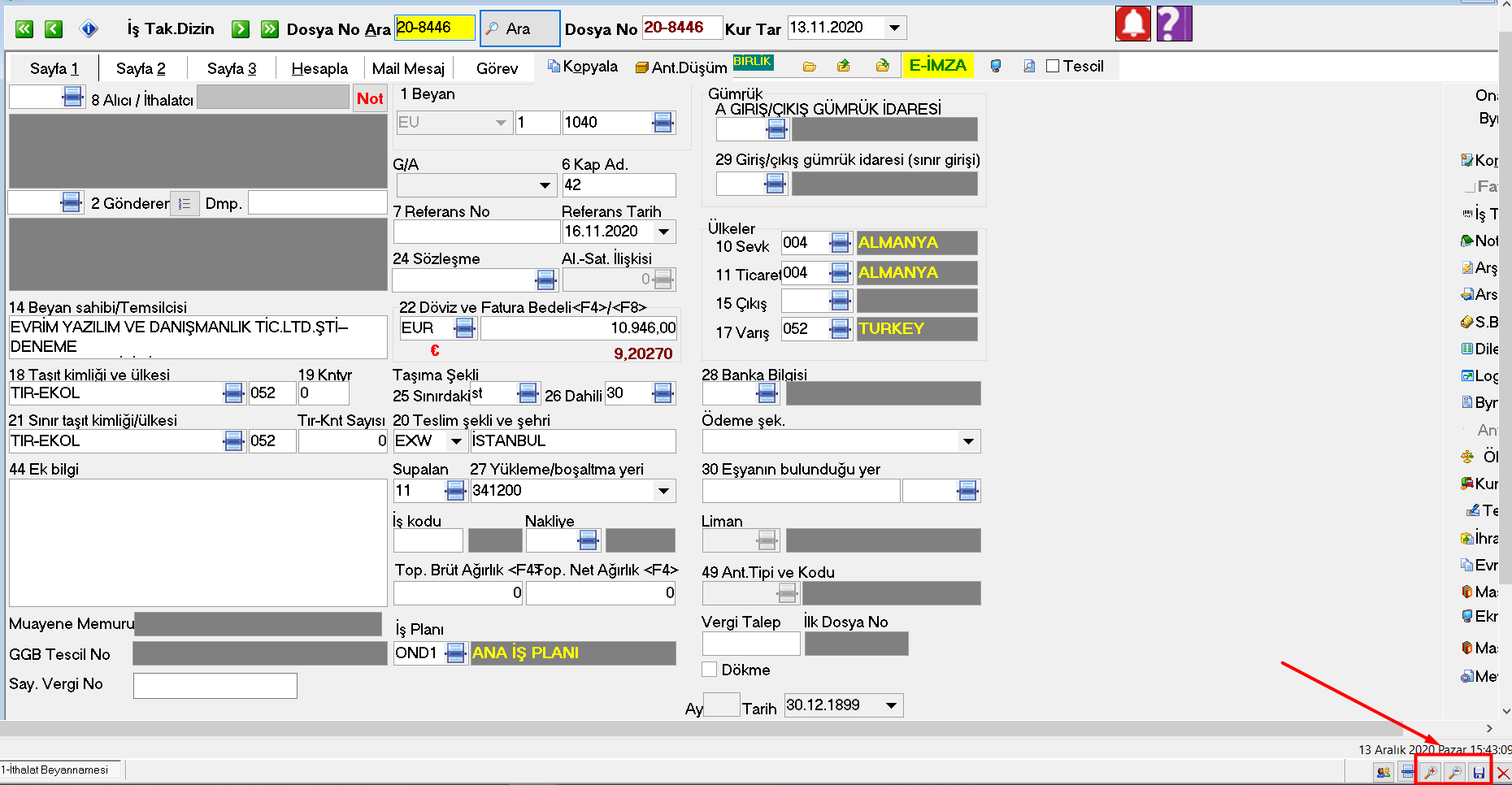The width and height of the screenshot is (1512, 785).
Task: Click into the 7 Referans No field
Action: pos(476,232)
